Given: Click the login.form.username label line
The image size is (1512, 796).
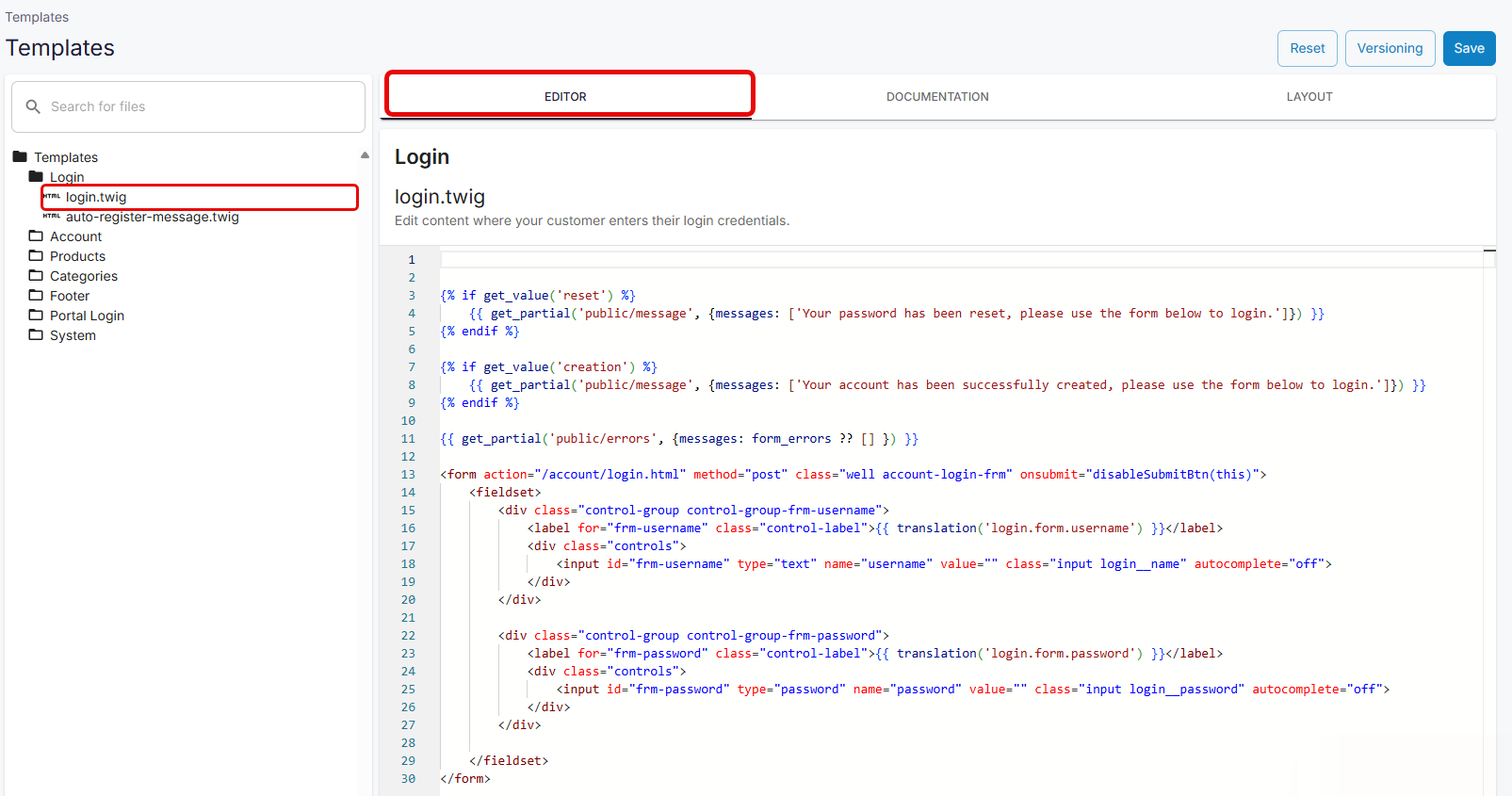Looking at the screenshot, I should tap(875, 528).
